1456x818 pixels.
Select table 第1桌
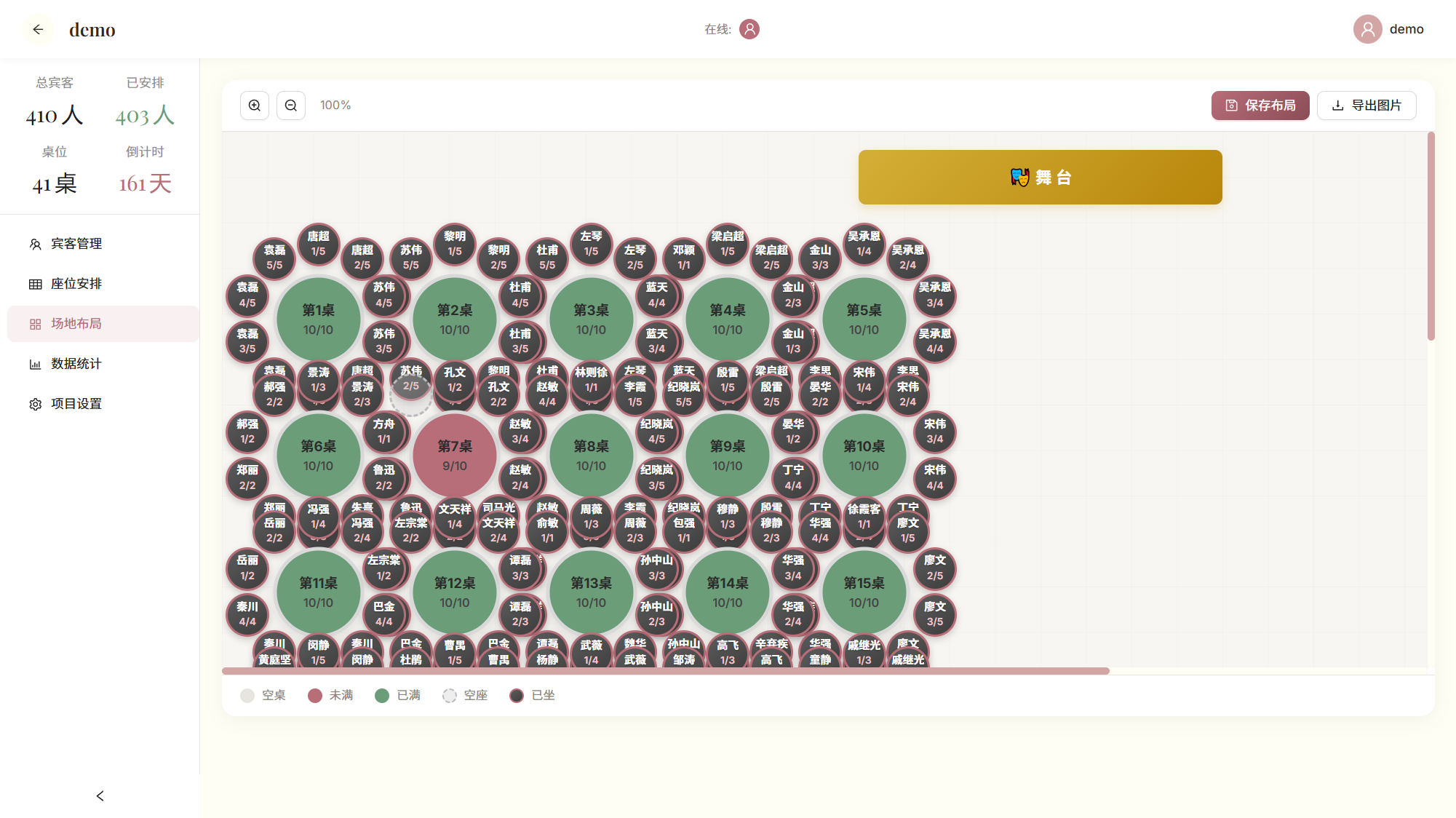318,319
